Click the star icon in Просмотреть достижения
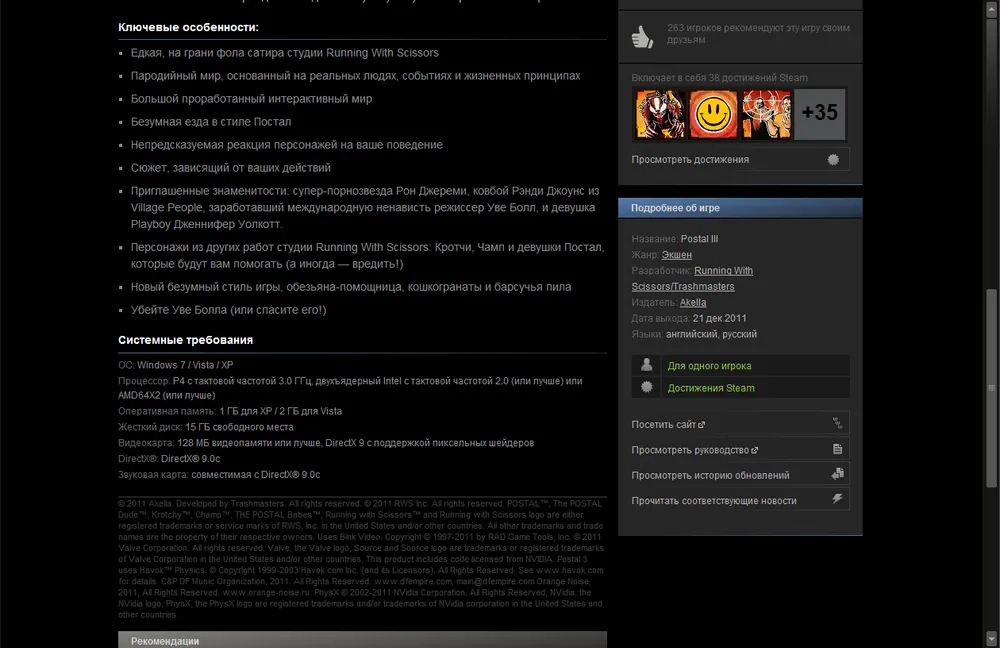The image size is (1000, 648). [833, 159]
